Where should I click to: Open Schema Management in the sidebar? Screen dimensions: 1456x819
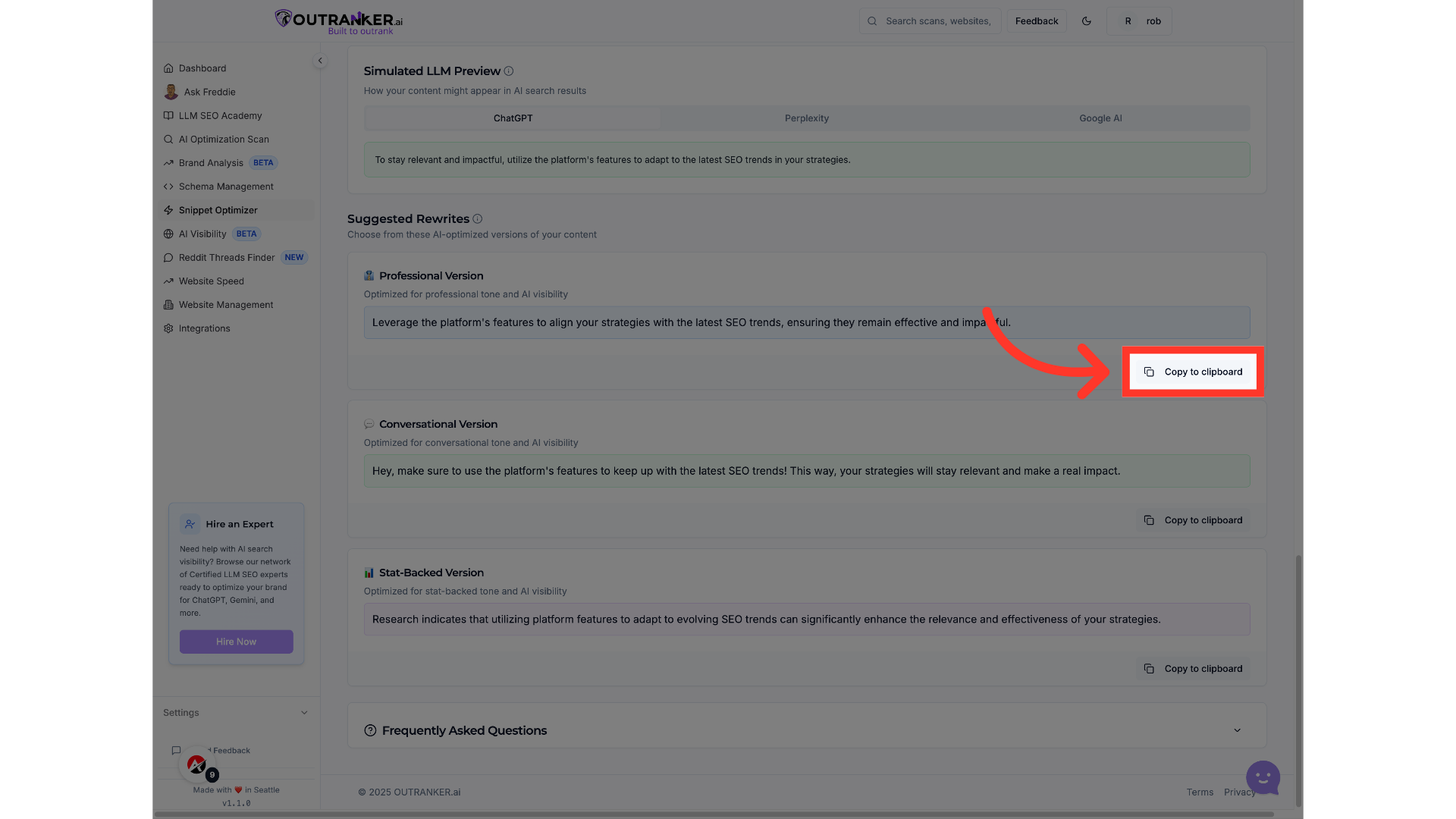226,187
